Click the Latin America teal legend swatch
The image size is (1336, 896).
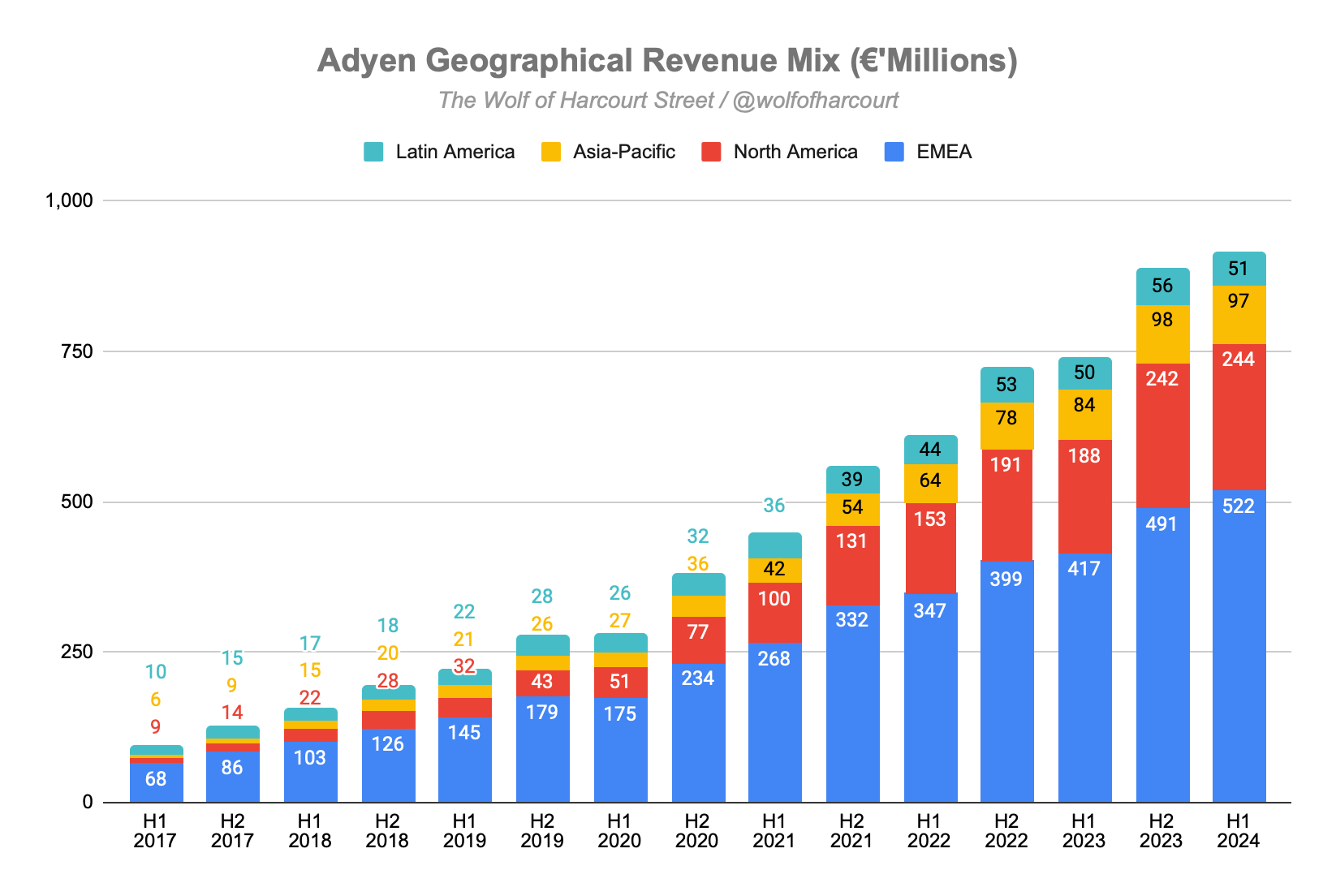pos(374,152)
